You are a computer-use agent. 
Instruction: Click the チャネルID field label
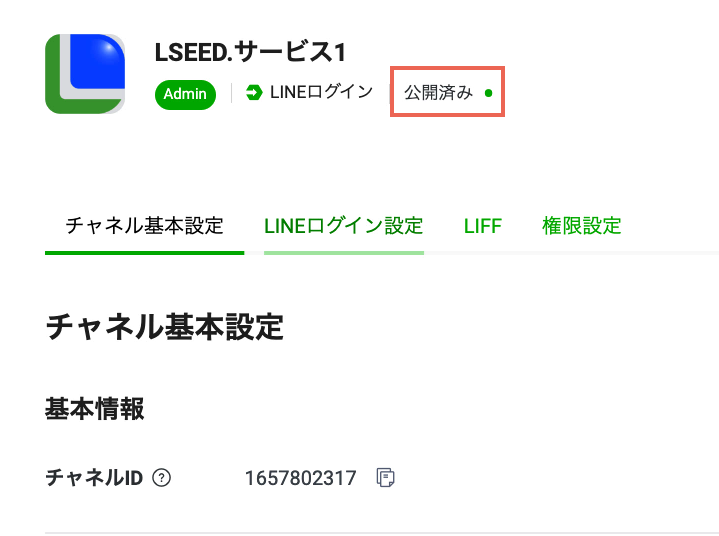(x=95, y=478)
